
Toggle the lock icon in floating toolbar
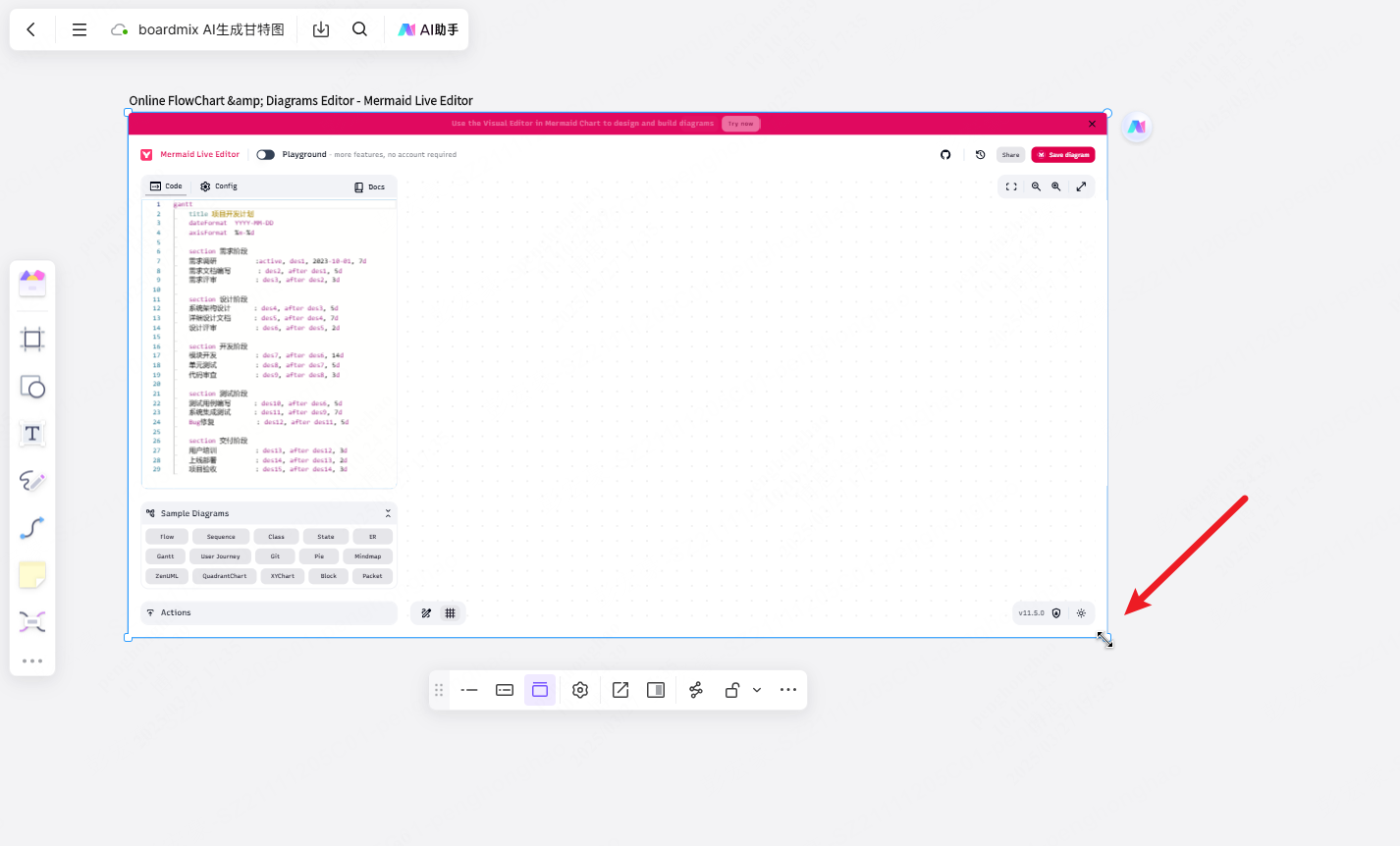(x=732, y=690)
